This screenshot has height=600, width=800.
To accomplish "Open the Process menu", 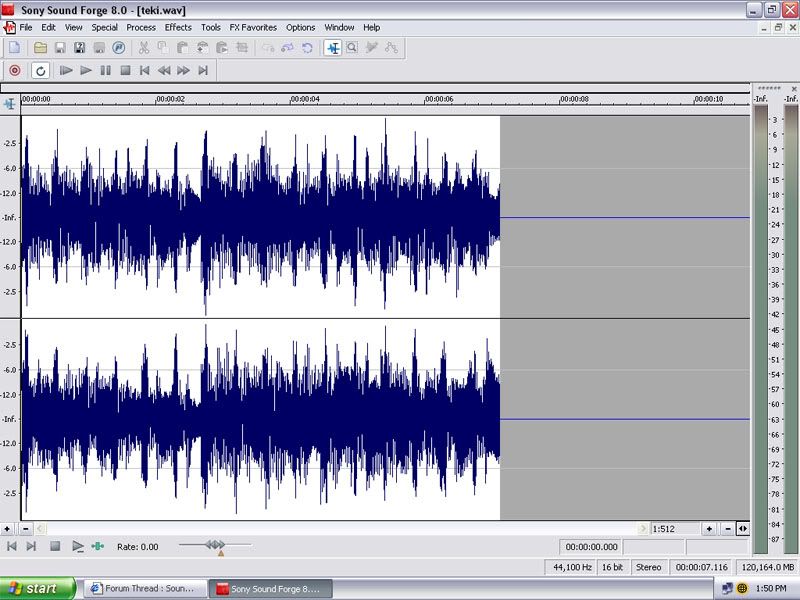I will pyautogui.click(x=141, y=27).
